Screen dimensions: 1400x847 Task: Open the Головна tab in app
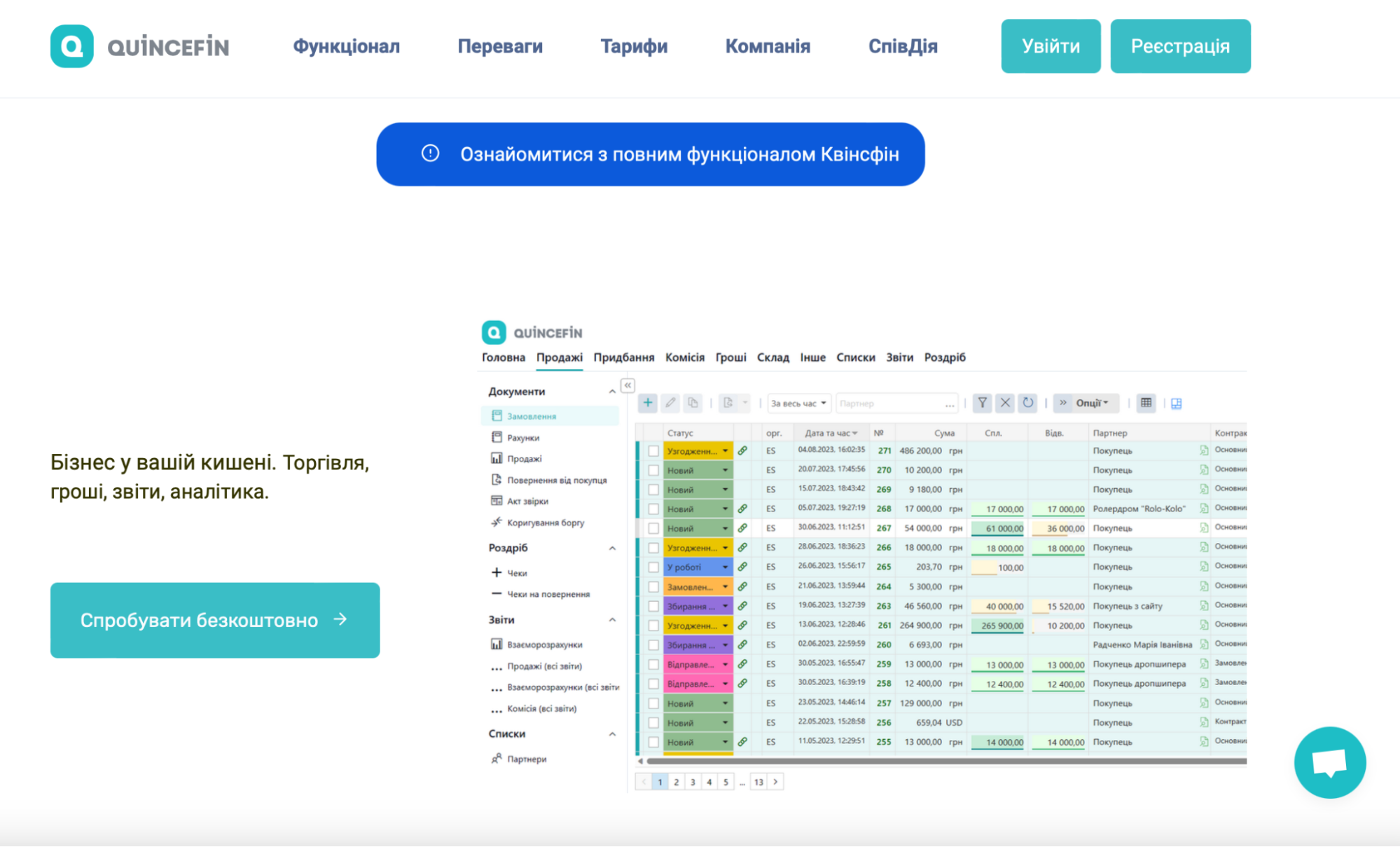coord(504,357)
